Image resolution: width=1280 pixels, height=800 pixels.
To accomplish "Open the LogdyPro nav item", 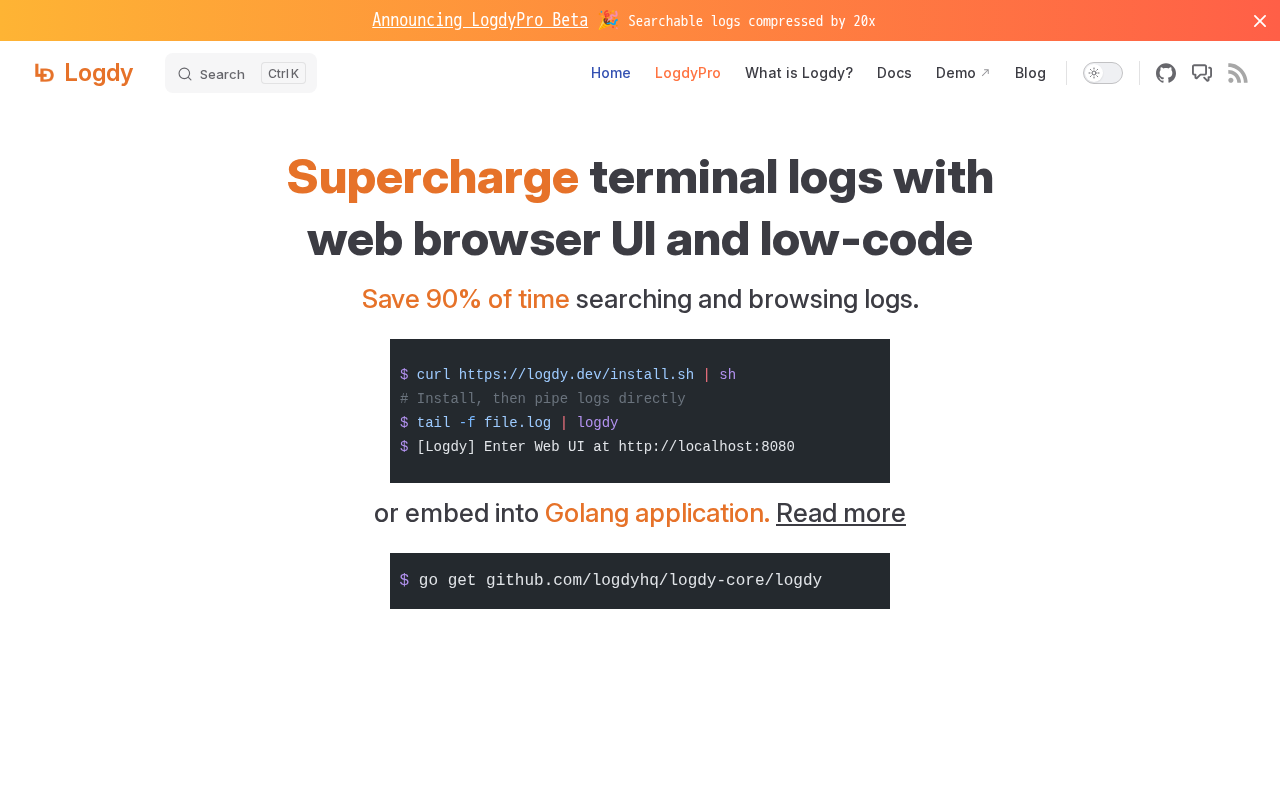I will [x=688, y=73].
